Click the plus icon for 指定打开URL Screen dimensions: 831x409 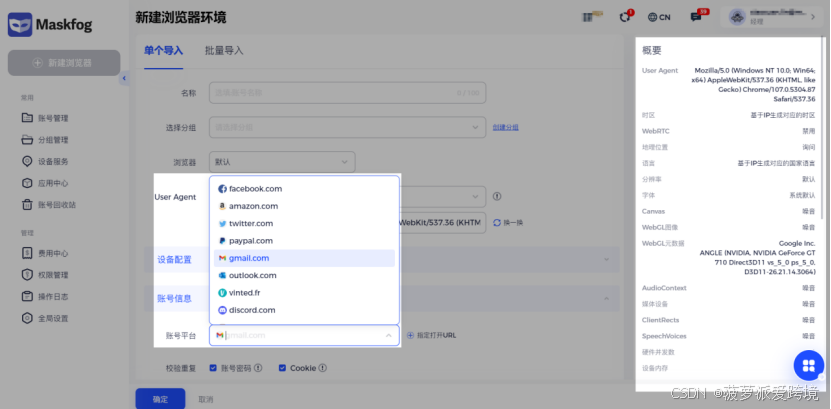pos(410,335)
